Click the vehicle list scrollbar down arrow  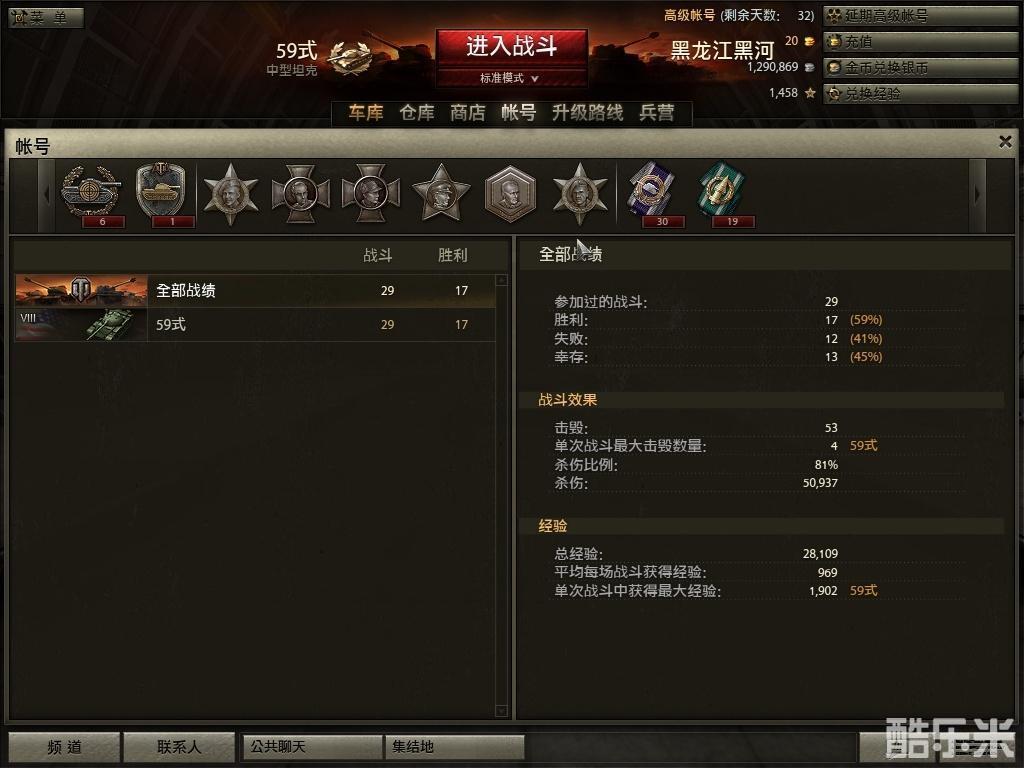pyautogui.click(x=502, y=711)
